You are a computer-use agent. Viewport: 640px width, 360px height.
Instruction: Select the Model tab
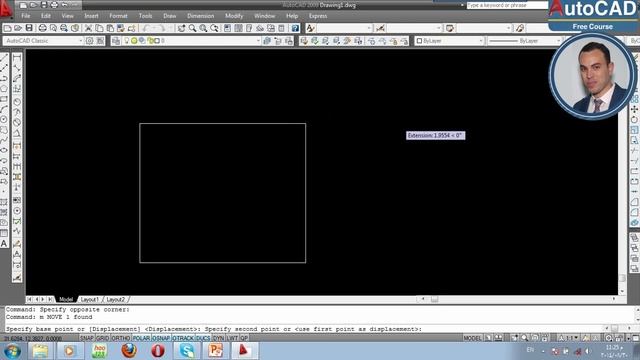click(66, 300)
